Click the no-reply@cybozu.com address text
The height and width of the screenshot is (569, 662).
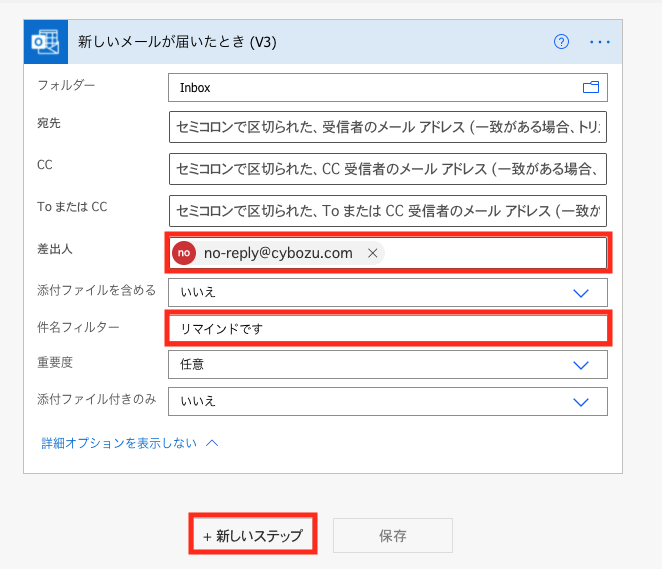tap(278, 253)
